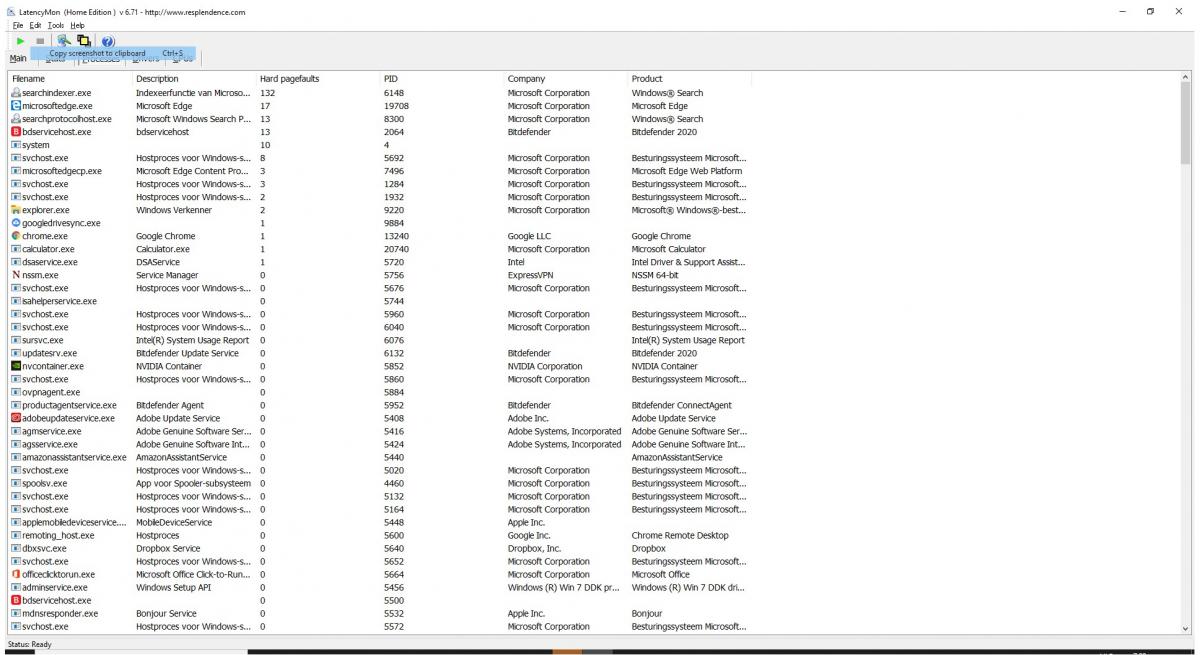Select the dsaservice.exe filename
Image resolution: width=1200 pixels, height=655 pixels.
point(49,262)
